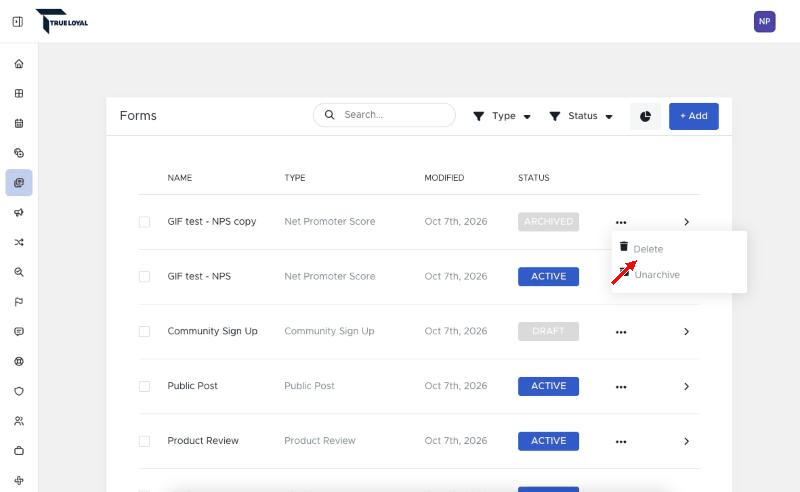This screenshot has width=800, height=492.
Task: Click the search magnifier icon
Action: [330, 115]
